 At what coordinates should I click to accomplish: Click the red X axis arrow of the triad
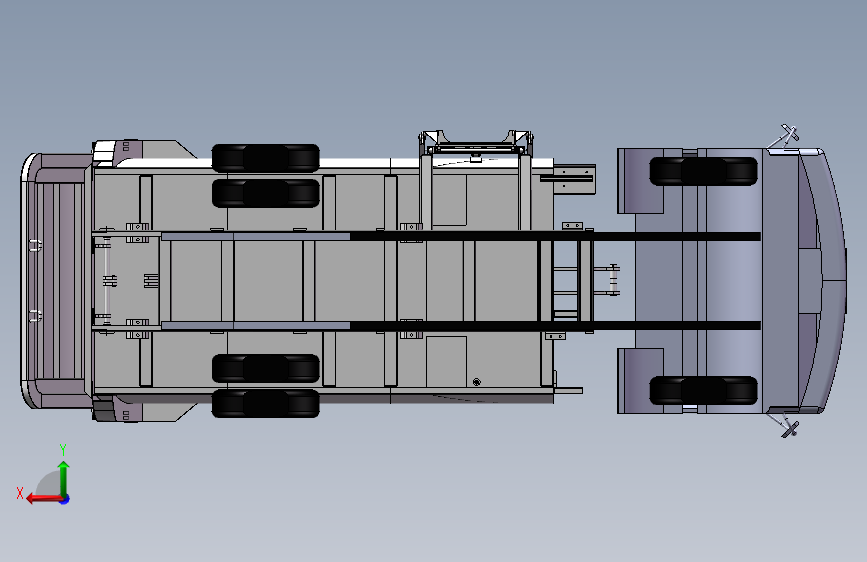click(x=44, y=499)
